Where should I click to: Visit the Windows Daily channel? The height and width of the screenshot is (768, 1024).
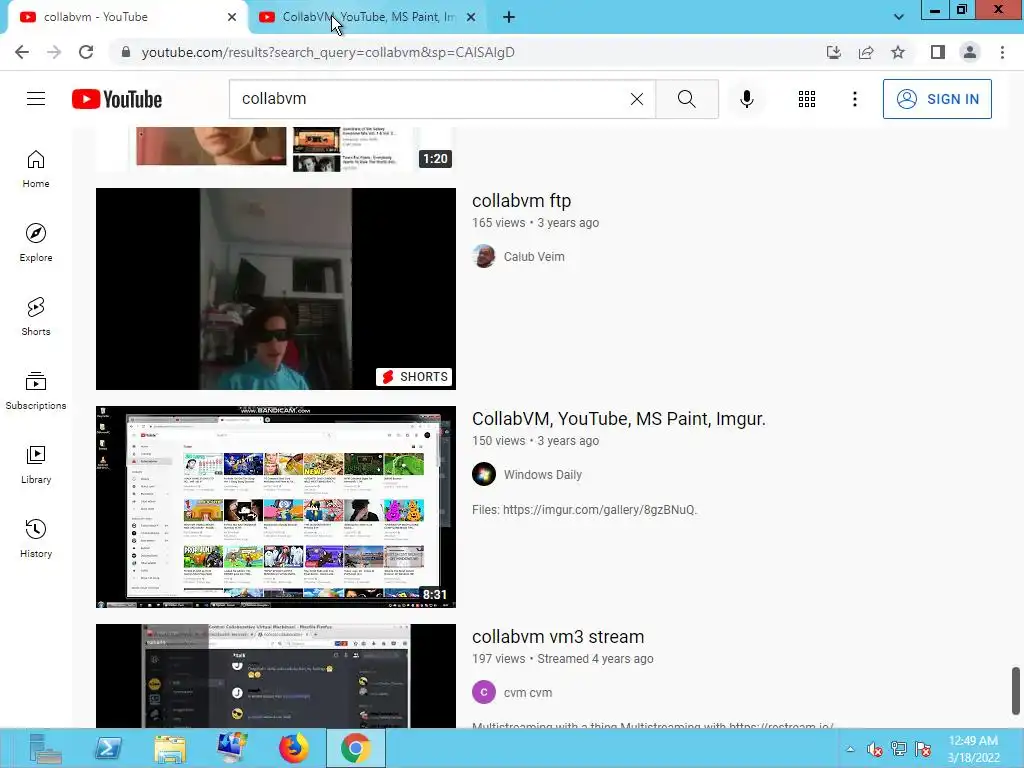pos(543,475)
